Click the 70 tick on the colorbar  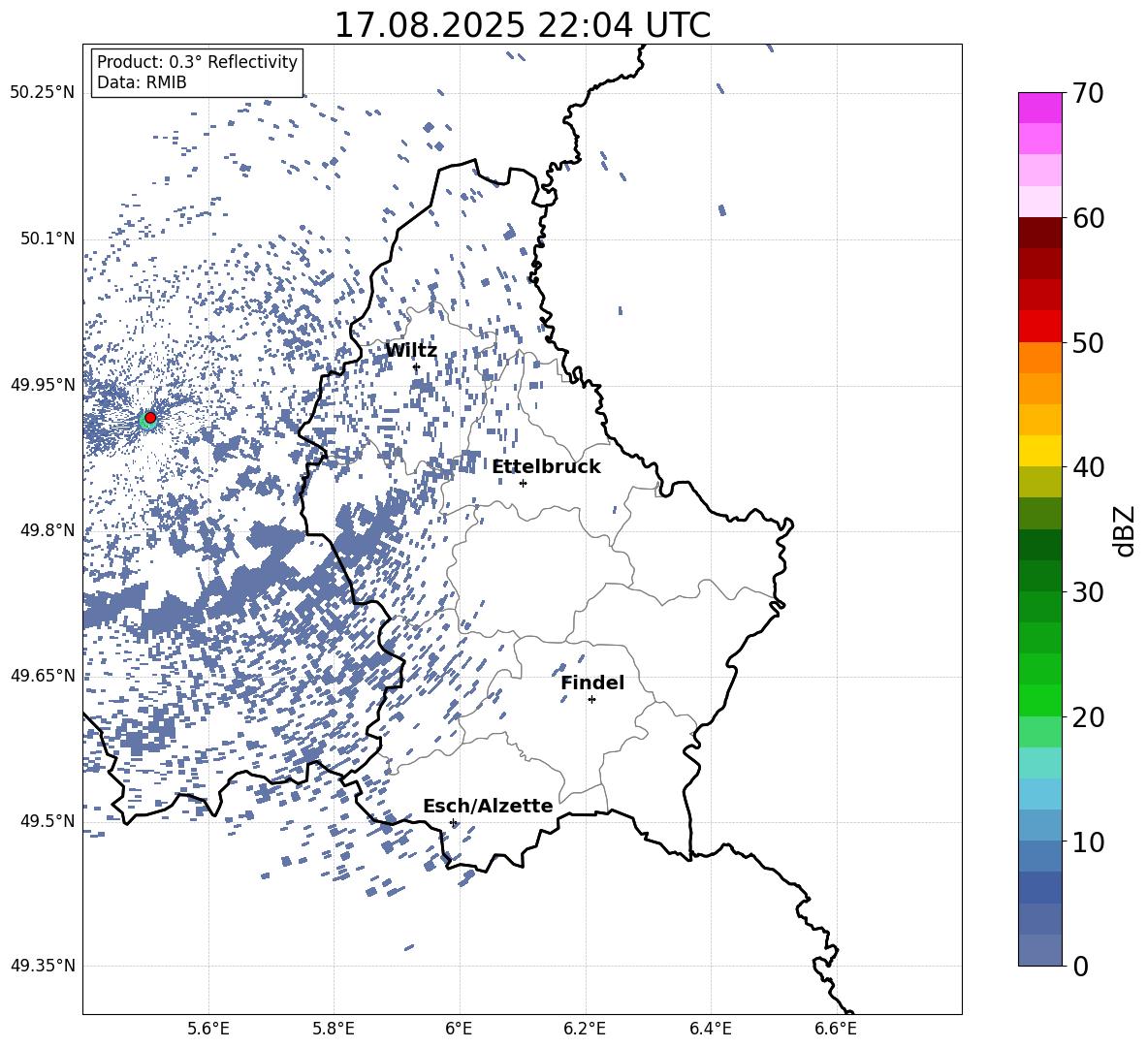1088,93
